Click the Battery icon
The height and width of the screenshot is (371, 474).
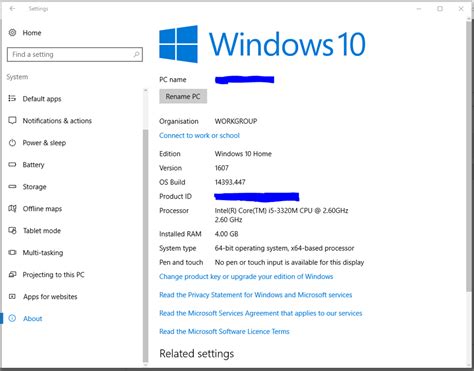click(x=12, y=164)
